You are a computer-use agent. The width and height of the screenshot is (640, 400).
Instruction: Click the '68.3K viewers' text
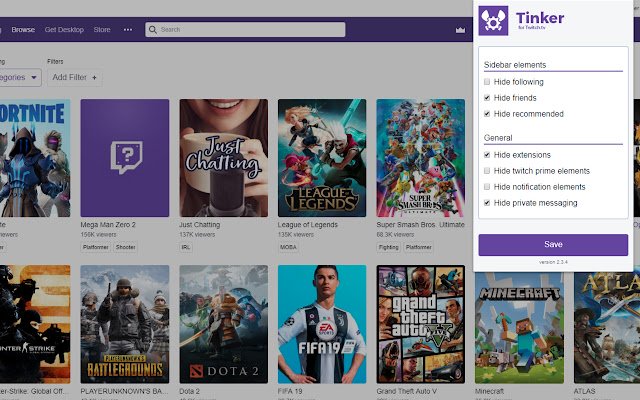(395, 235)
